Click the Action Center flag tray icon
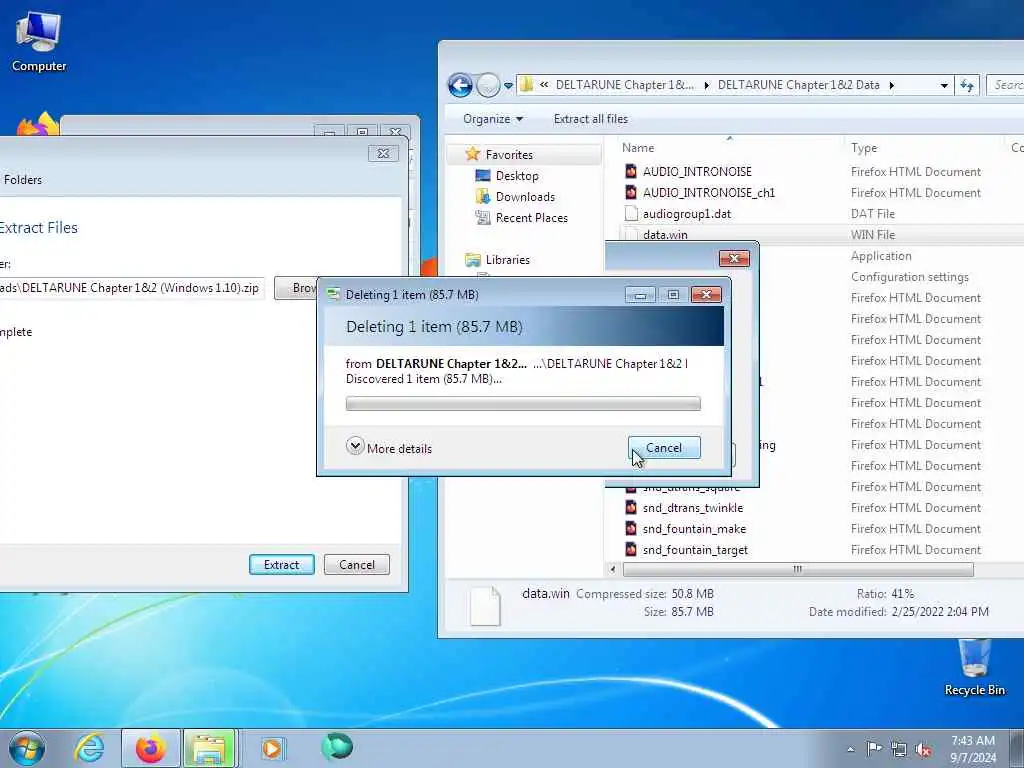This screenshot has height=768, width=1024. [873, 748]
